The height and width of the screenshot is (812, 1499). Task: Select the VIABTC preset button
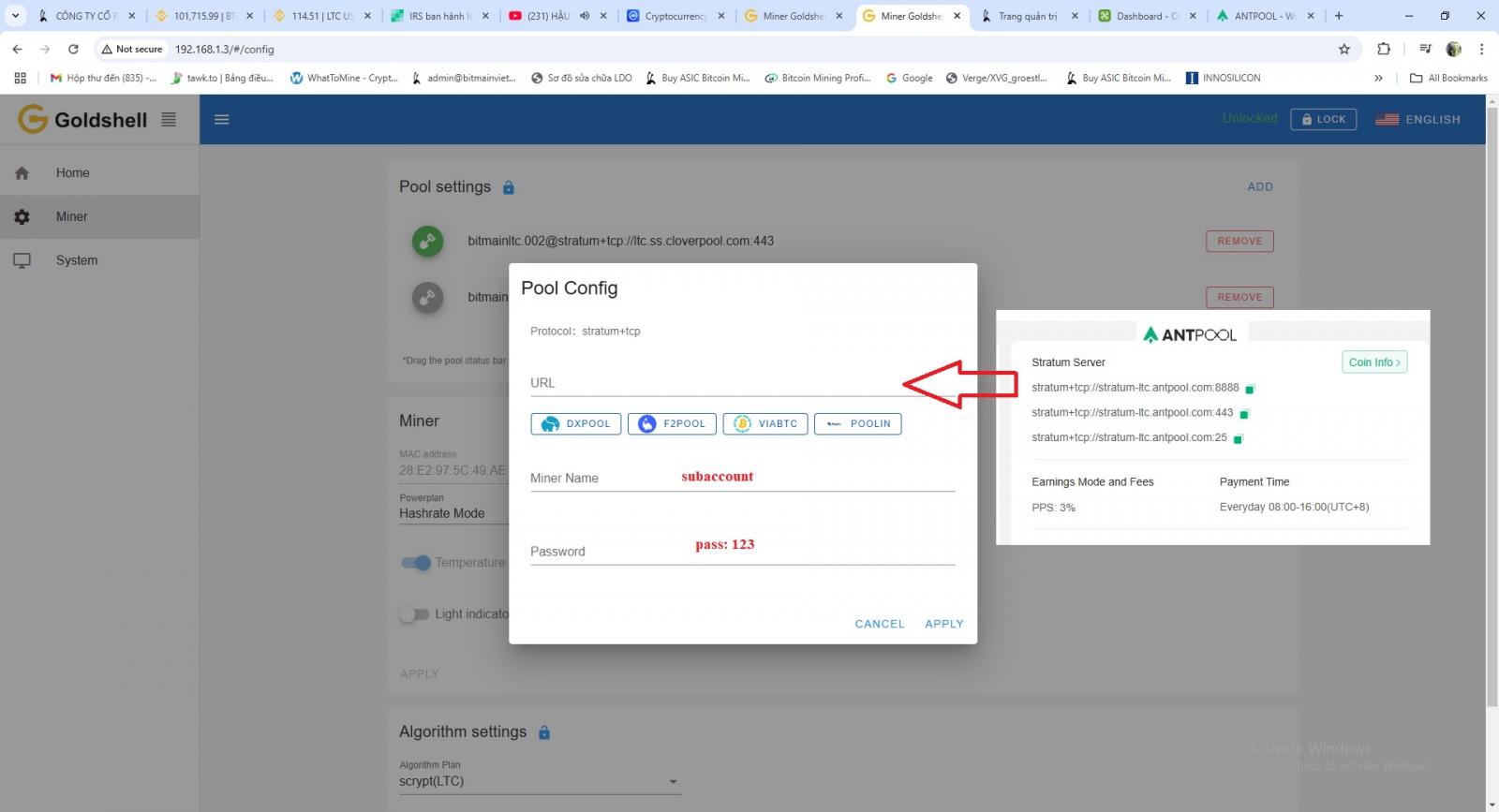[765, 424]
